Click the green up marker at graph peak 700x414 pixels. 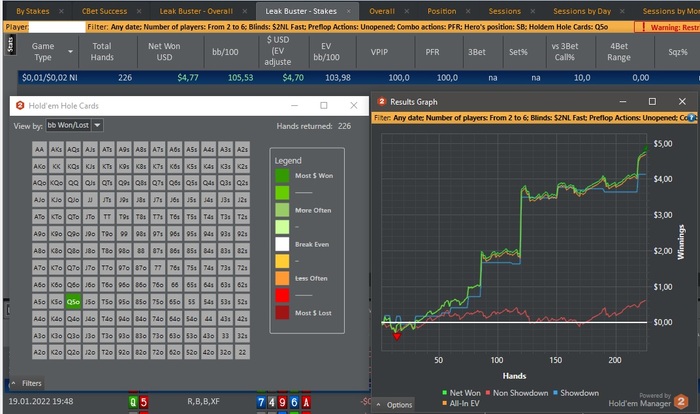coord(645,149)
